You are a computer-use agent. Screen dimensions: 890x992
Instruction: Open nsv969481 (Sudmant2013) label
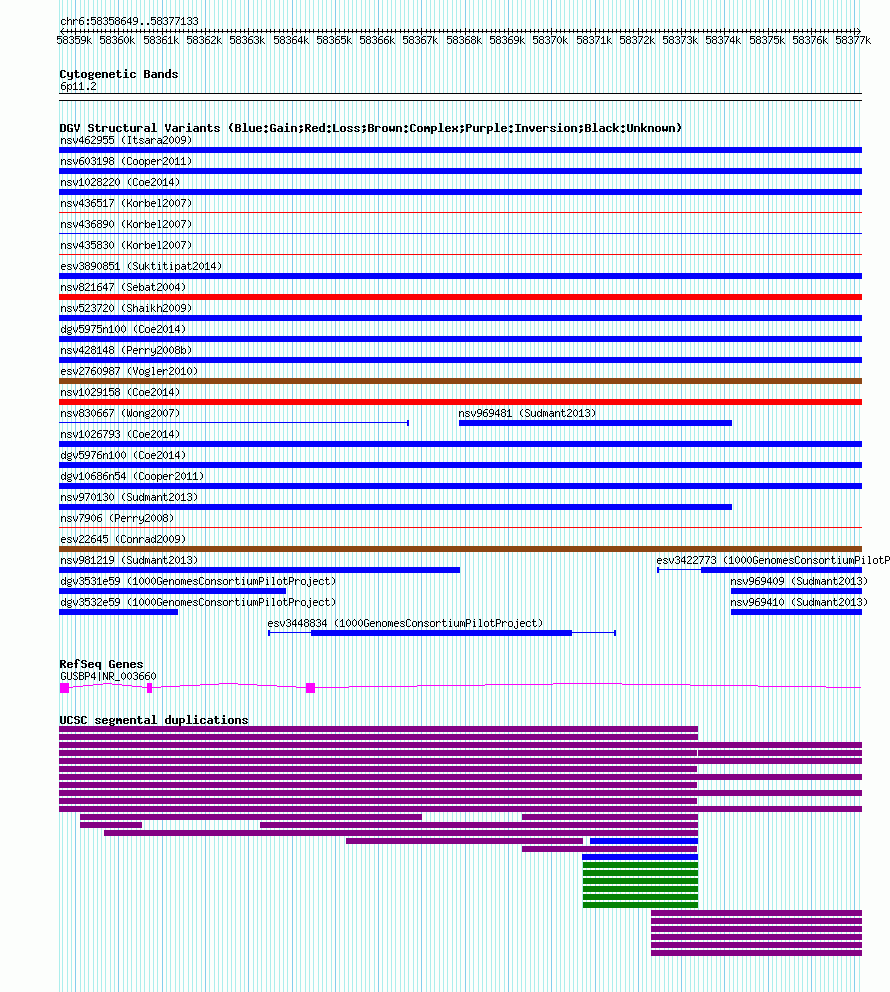coord(528,413)
